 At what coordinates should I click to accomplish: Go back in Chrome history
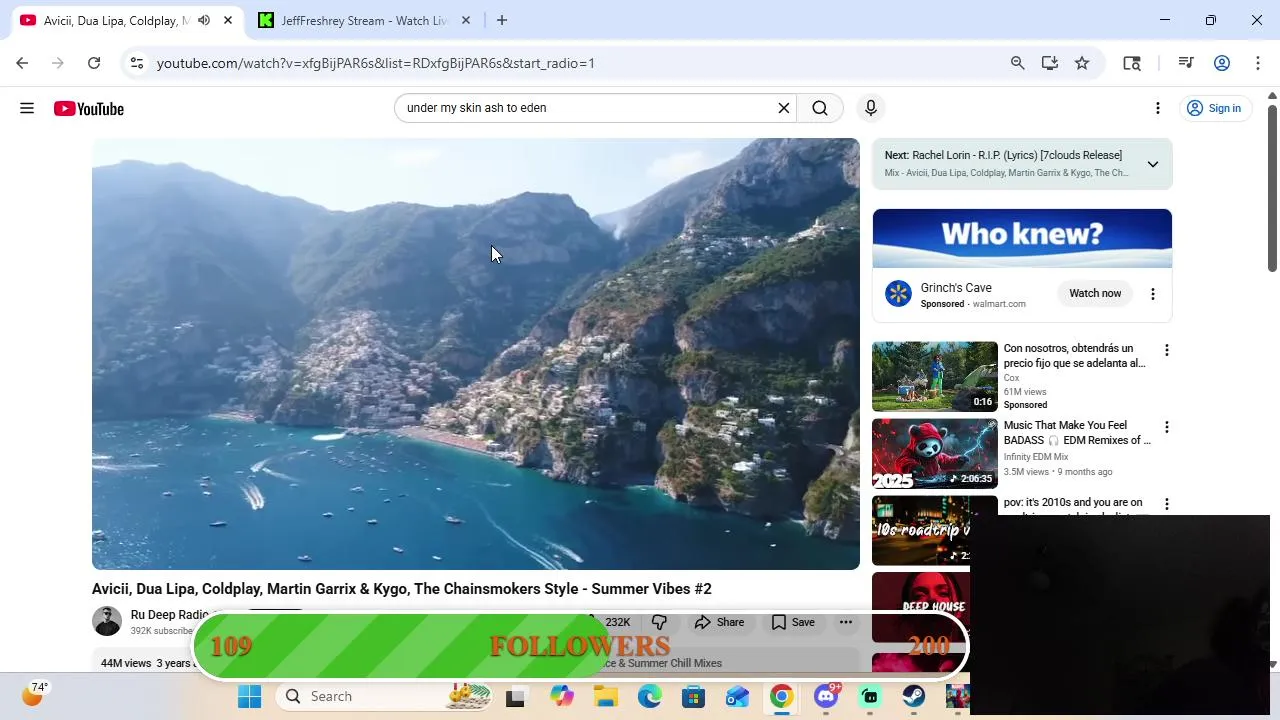[22, 63]
